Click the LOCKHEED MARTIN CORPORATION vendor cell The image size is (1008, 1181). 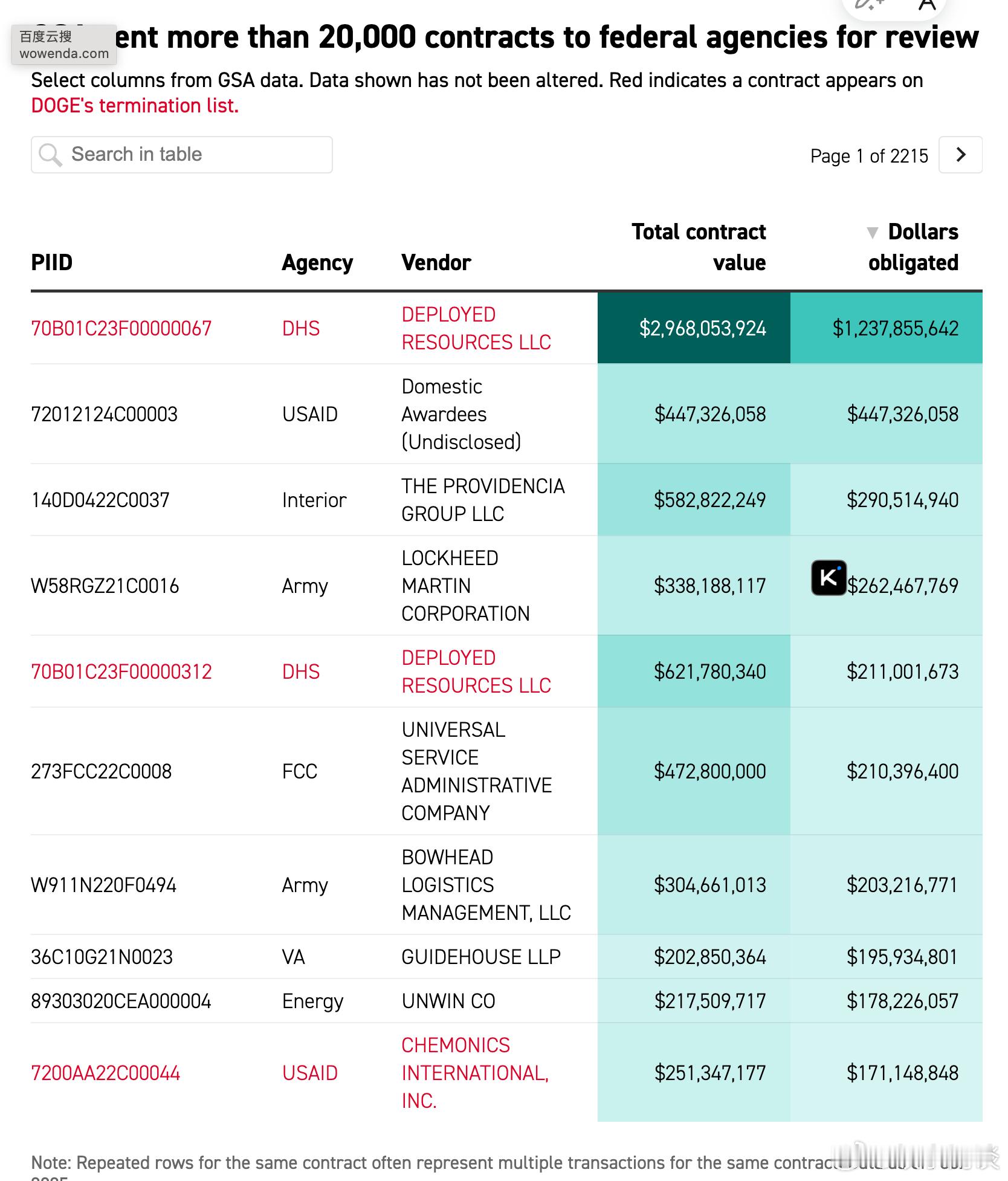465,586
